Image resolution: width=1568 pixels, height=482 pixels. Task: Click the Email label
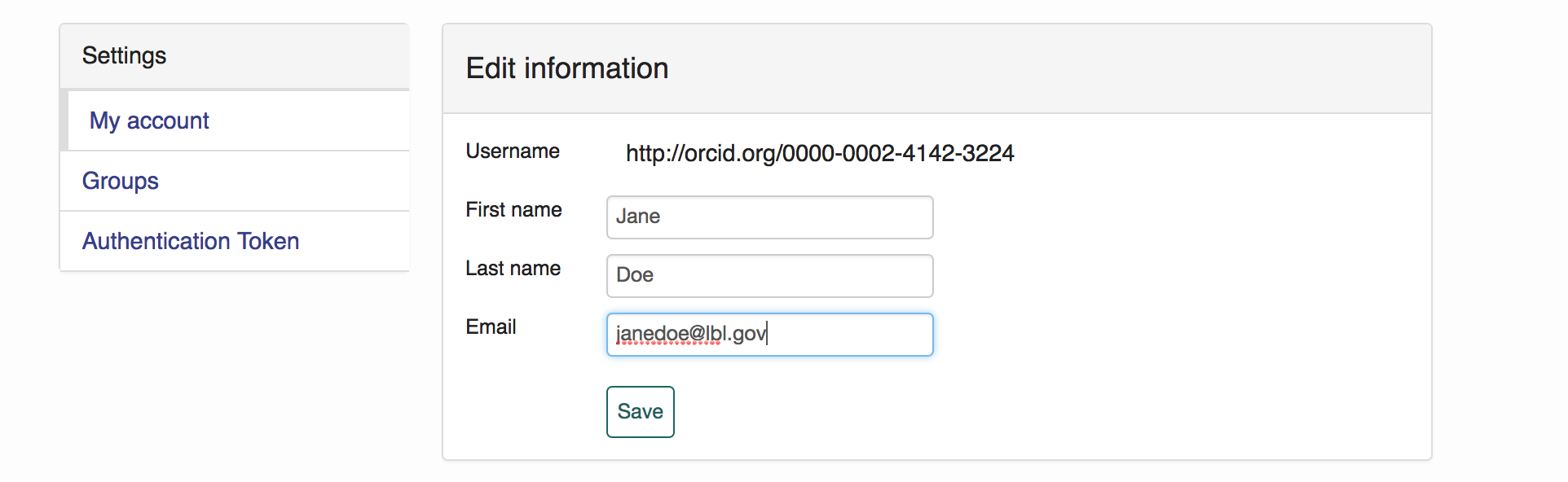[x=491, y=327]
